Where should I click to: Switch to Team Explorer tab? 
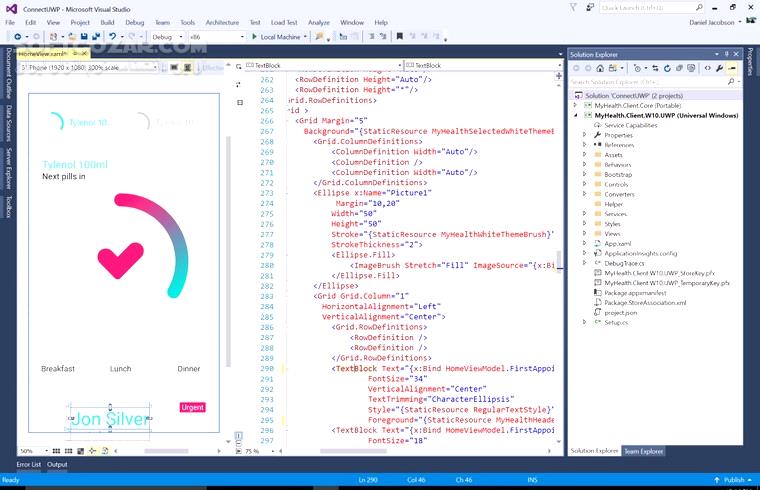tap(643, 451)
